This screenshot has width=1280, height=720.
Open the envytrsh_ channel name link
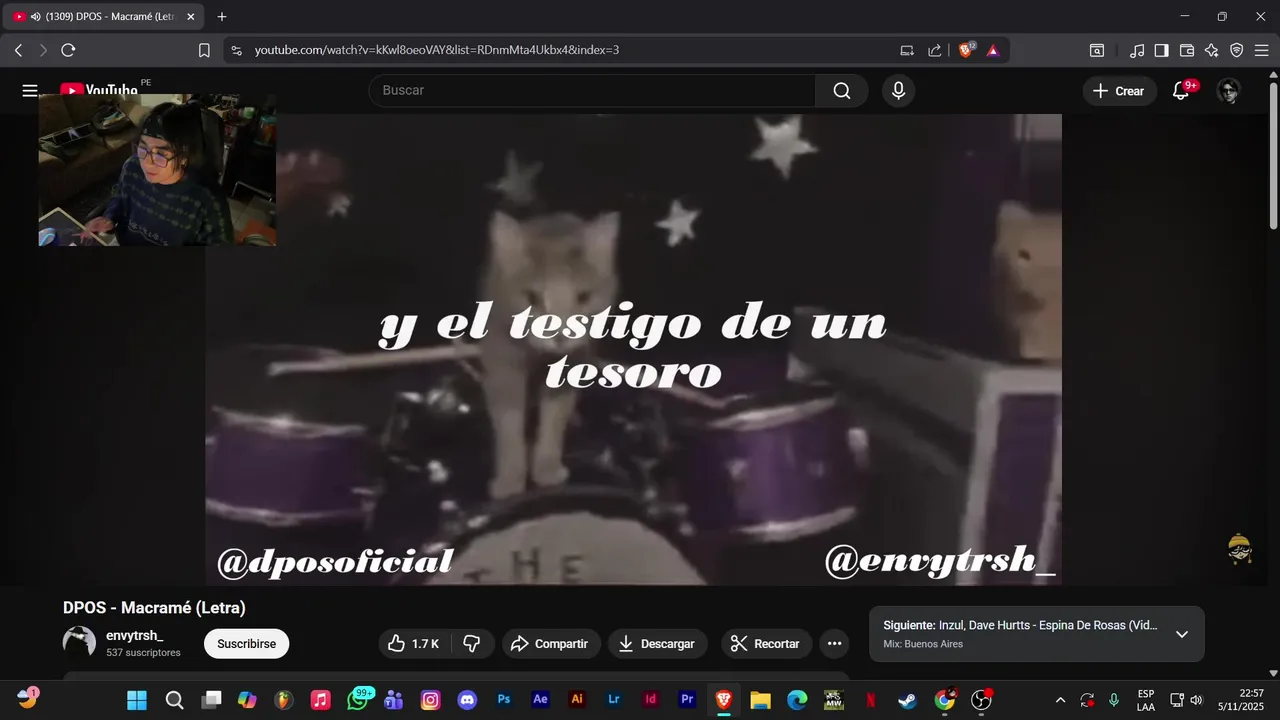tap(134, 635)
